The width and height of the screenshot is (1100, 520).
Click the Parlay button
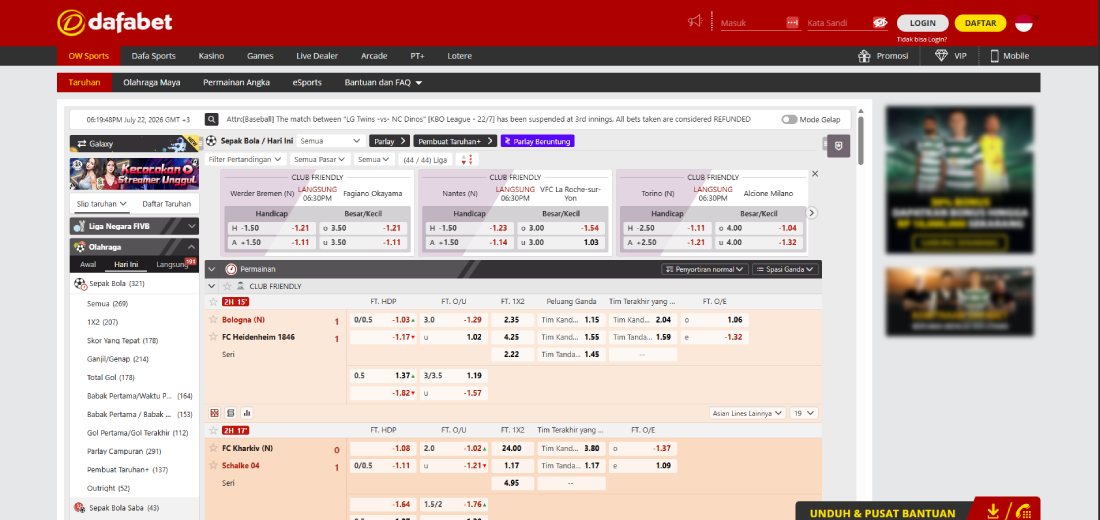389,141
